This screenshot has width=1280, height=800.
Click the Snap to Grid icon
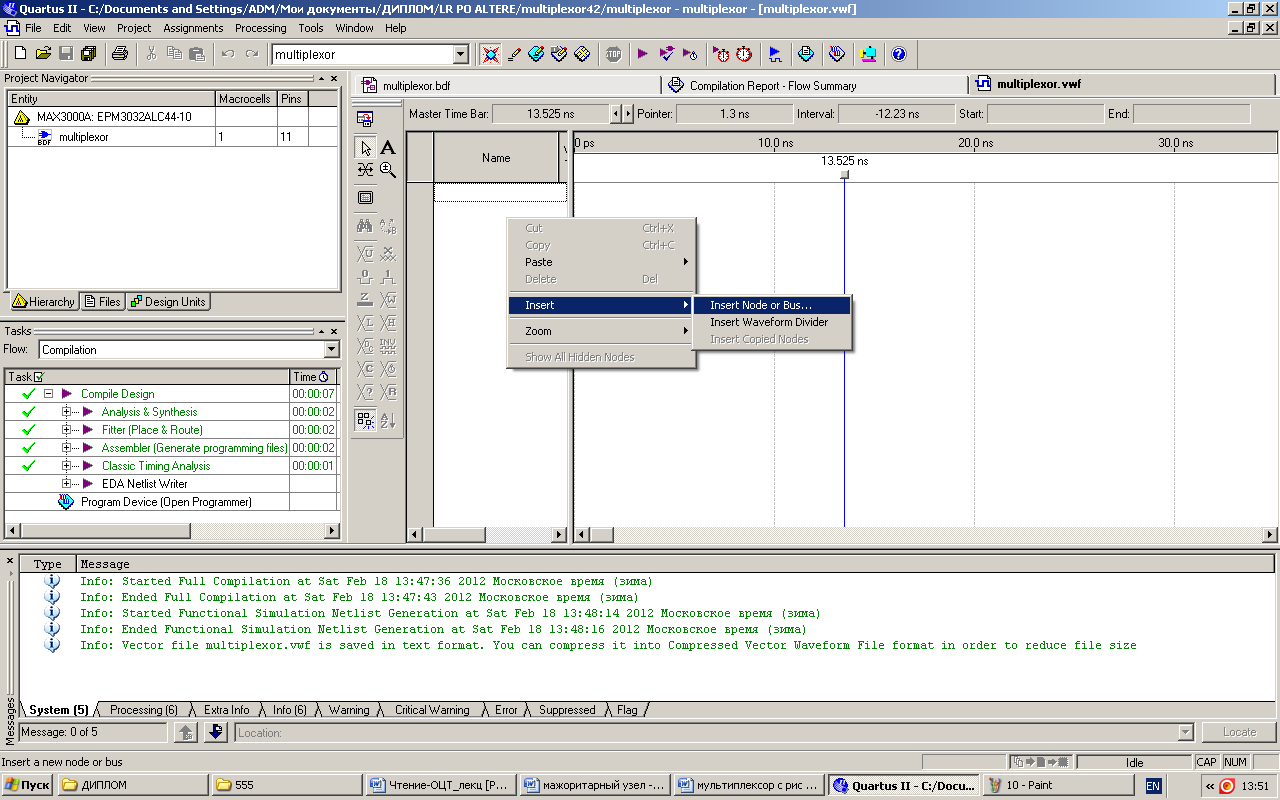pyautogui.click(x=366, y=420)
